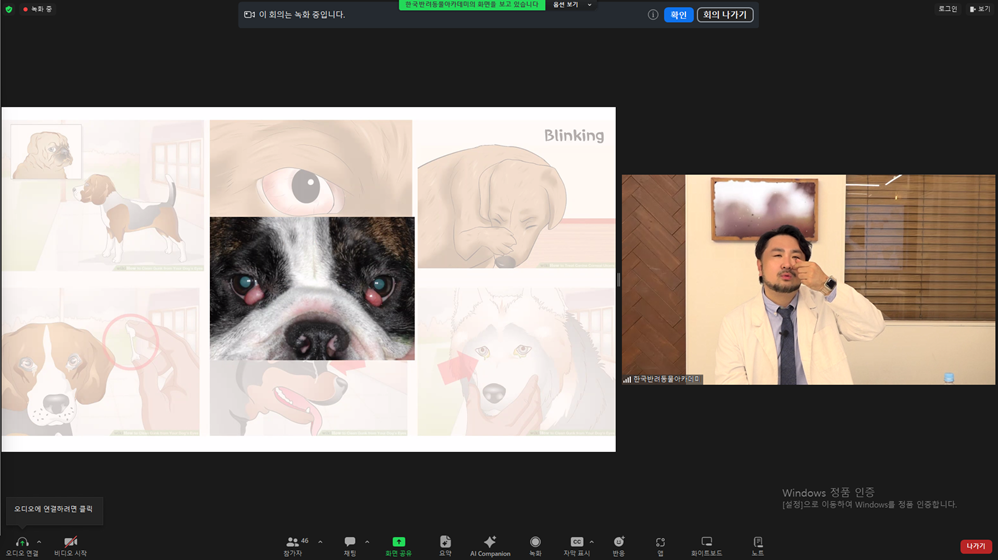Viewport: 998px width, 560px height.
Task: Open the notes icon
Action: [x=757, y=546]
